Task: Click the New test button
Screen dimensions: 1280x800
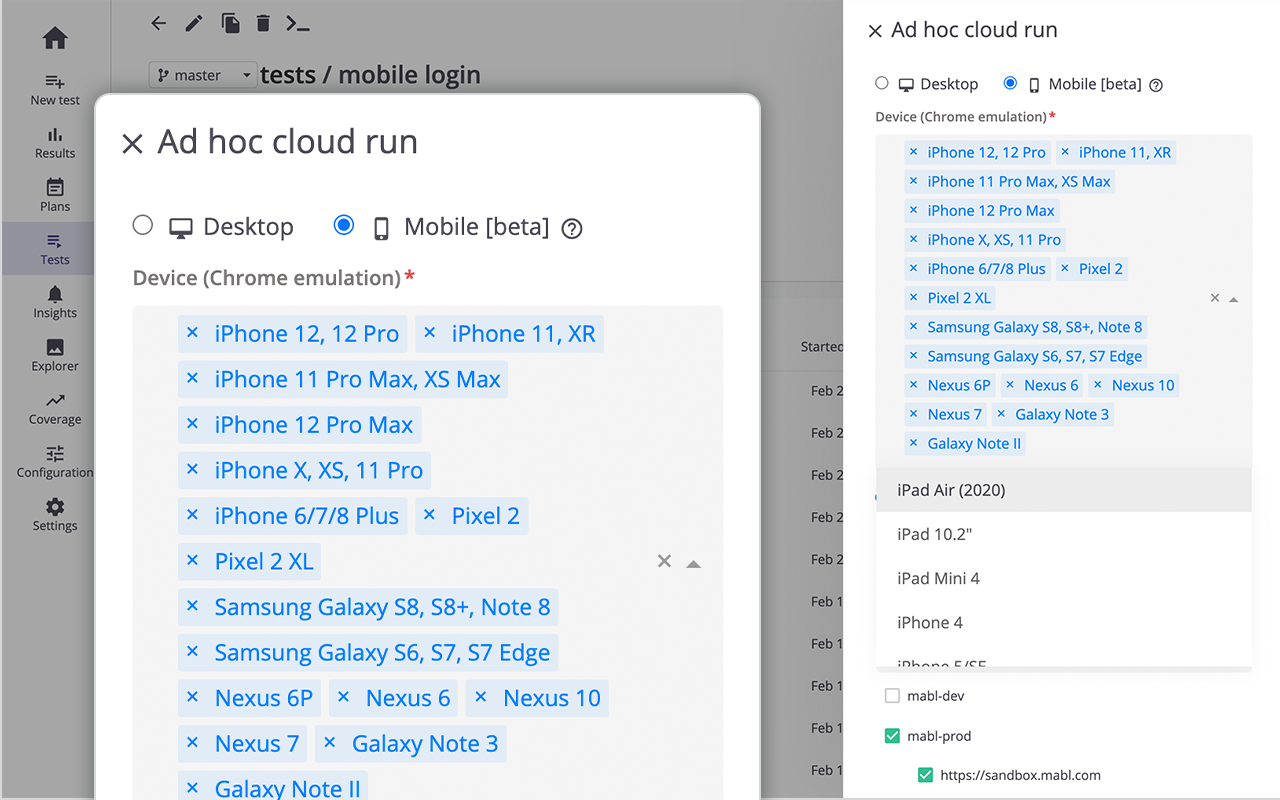Action: click(x=55, y=89)
